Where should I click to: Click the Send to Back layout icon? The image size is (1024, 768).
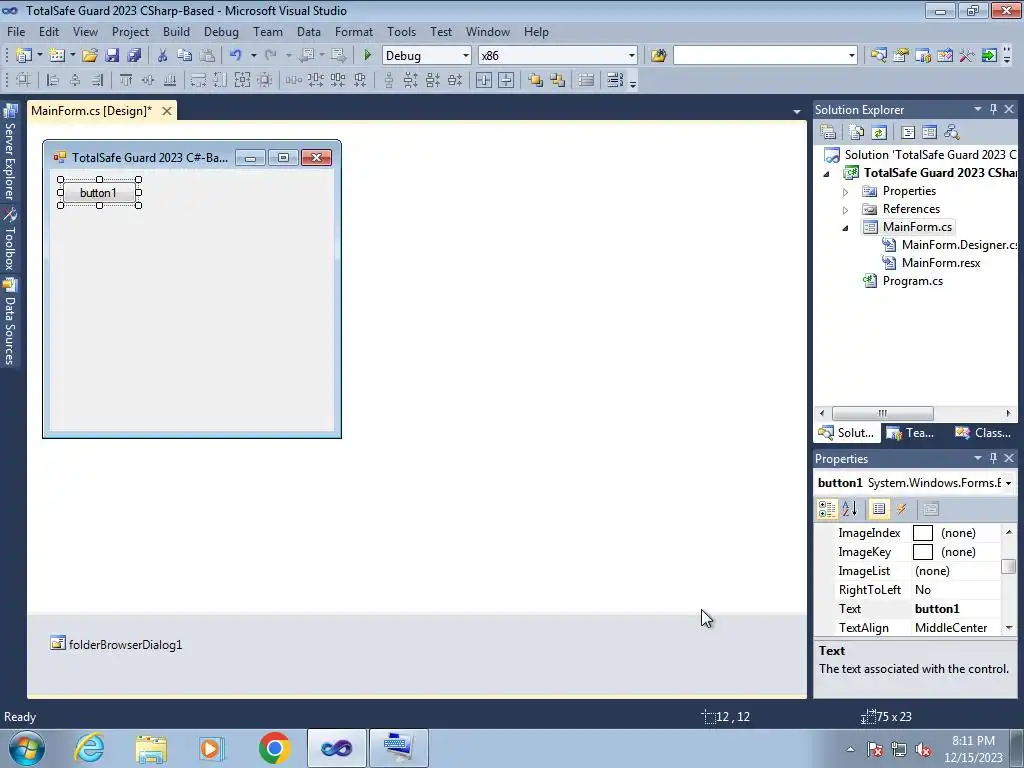point(558,80)
